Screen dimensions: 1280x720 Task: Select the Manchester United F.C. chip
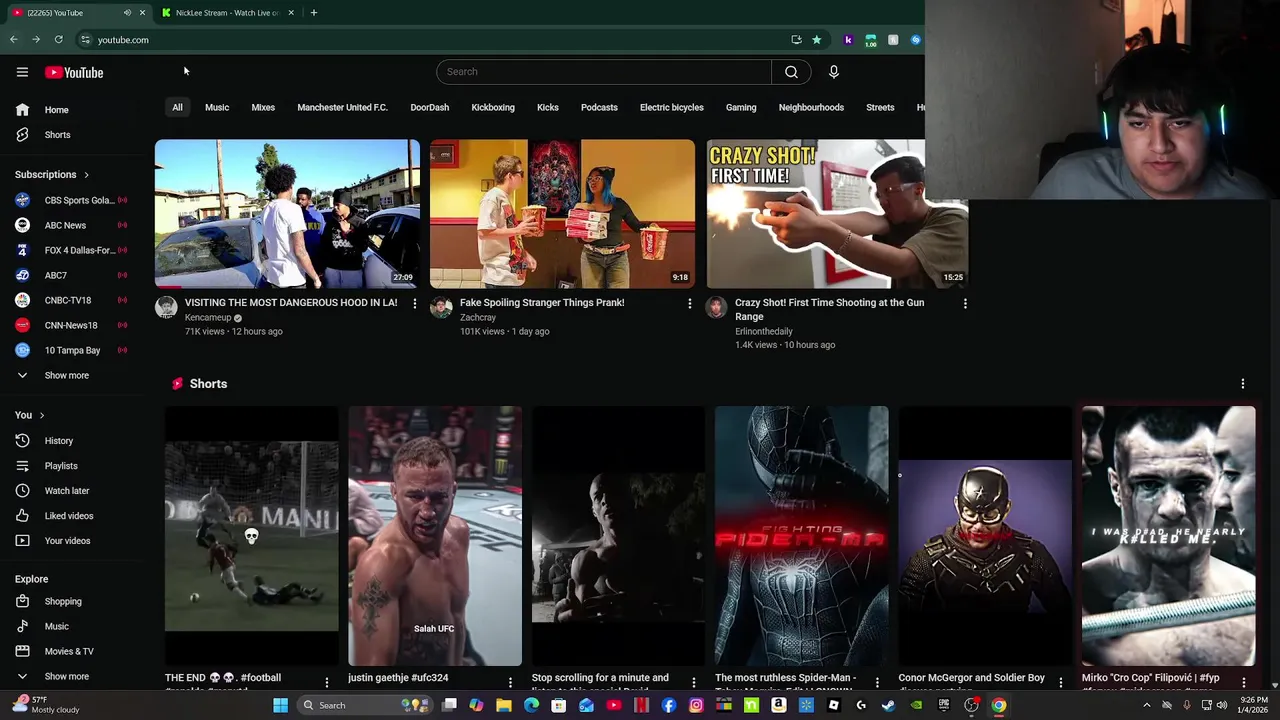pos(342,107)
